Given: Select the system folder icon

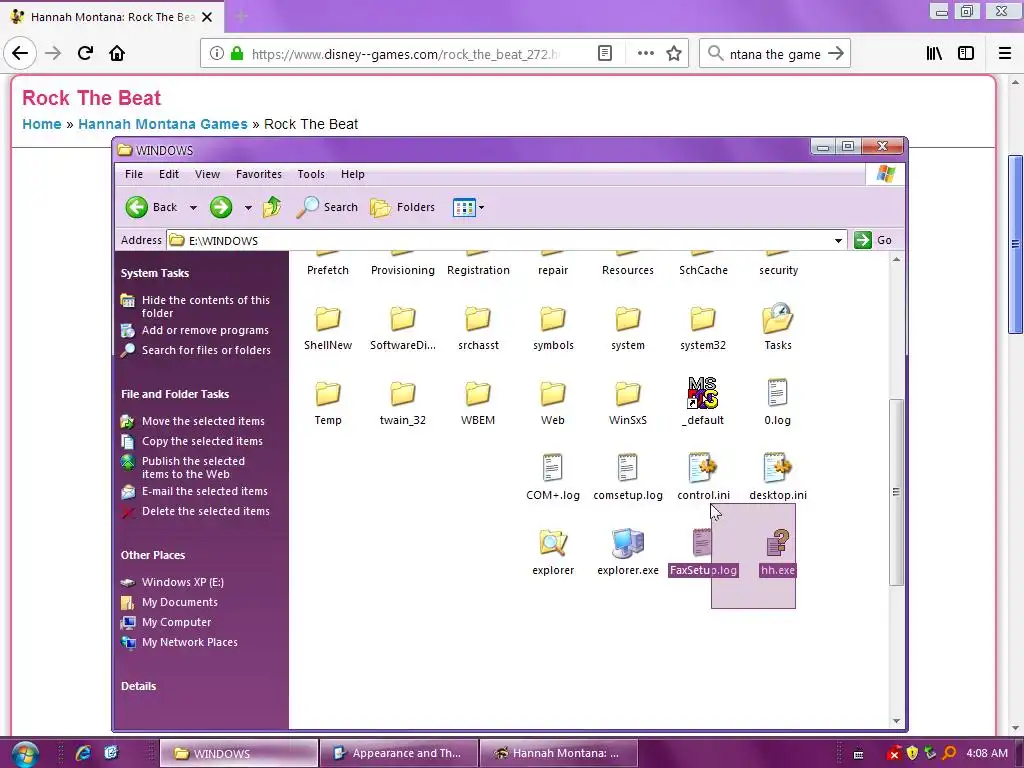Looking at the screenshot, I should (x=628, y=319).
